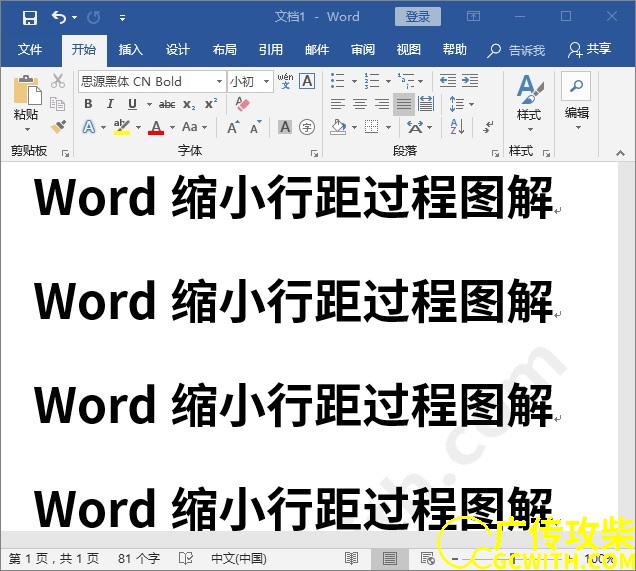
Task: Switch to the 布局 tab
Action: 224,49
